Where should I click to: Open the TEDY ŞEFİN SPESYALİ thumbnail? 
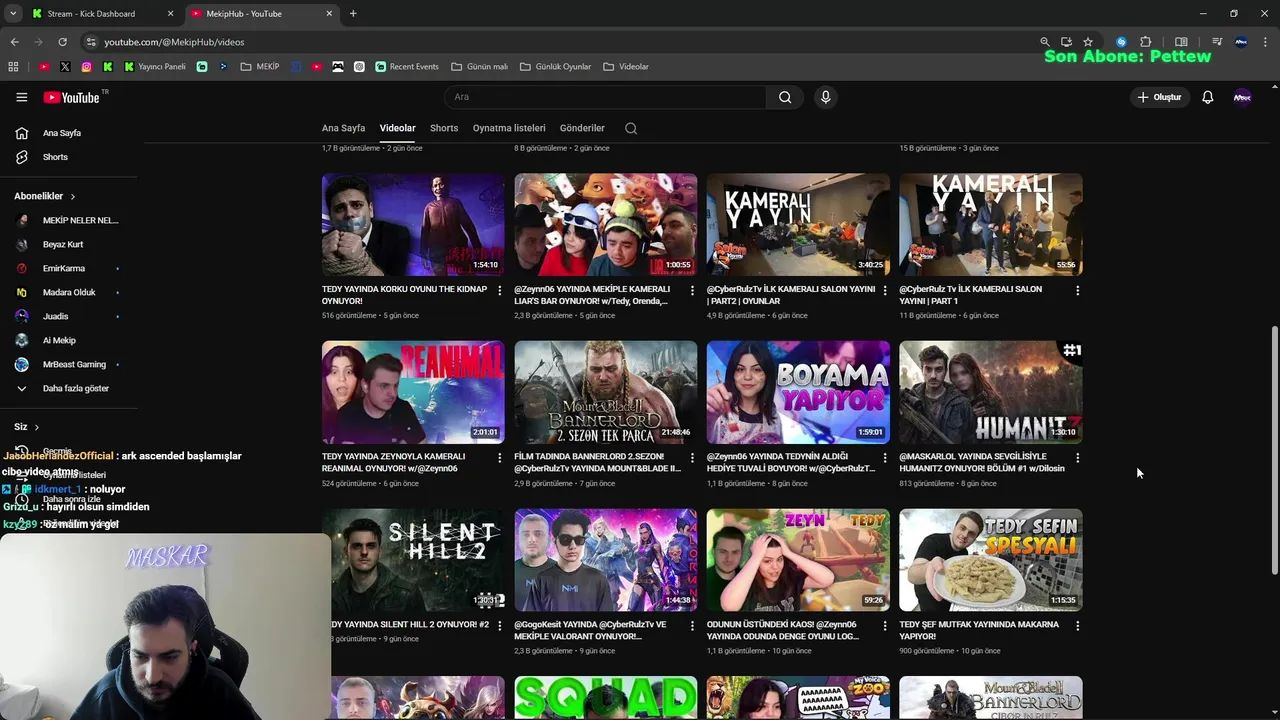991,560
